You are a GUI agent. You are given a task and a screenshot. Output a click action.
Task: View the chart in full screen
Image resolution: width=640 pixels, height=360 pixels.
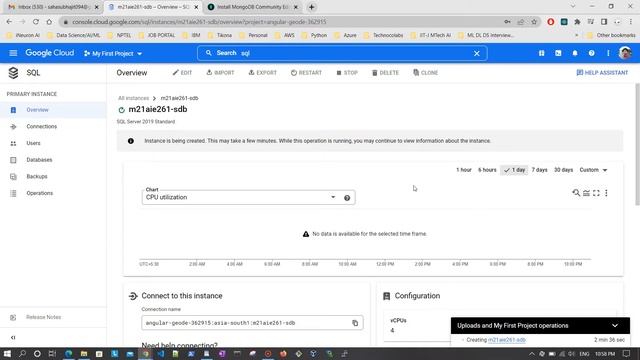pyautogui.click(x=596, y=193)
